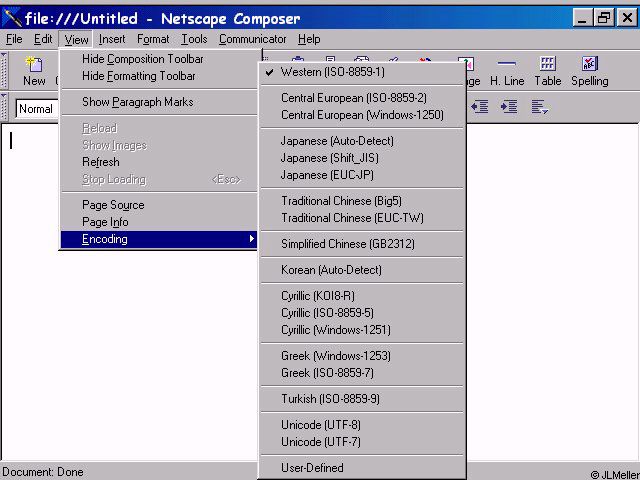Click the decrease indent icon
Image resolution: width=640 pixels, height=480 pixels.
[x=480, y=107]
